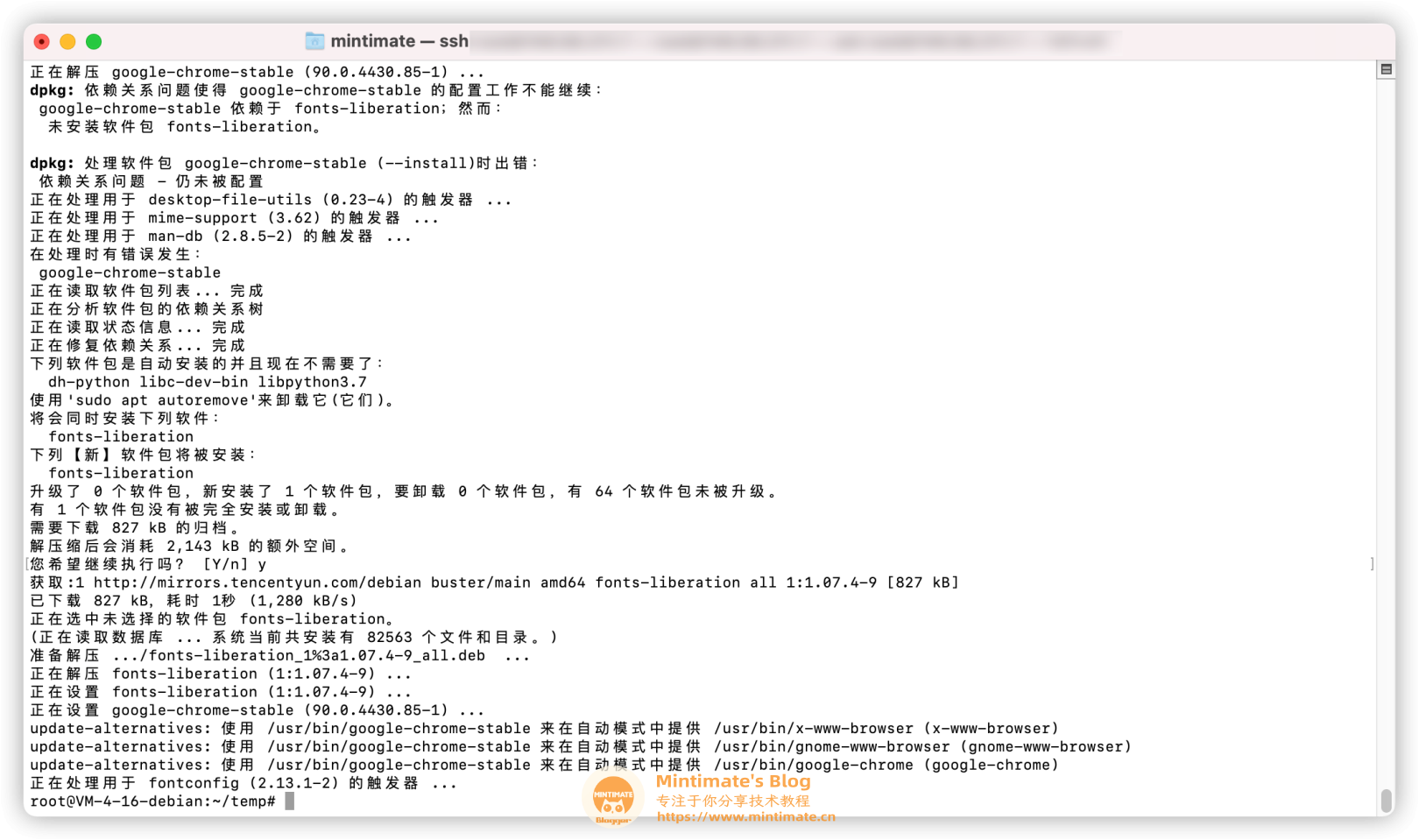Click the terminal scrollbar thumb
The image size is (1419, 840).
pyautogui.click(x=1386, y=801)
